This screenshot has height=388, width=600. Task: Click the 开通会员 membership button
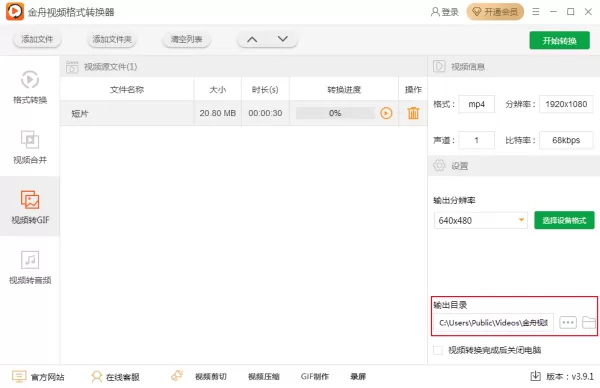click(x=495, y=12)
